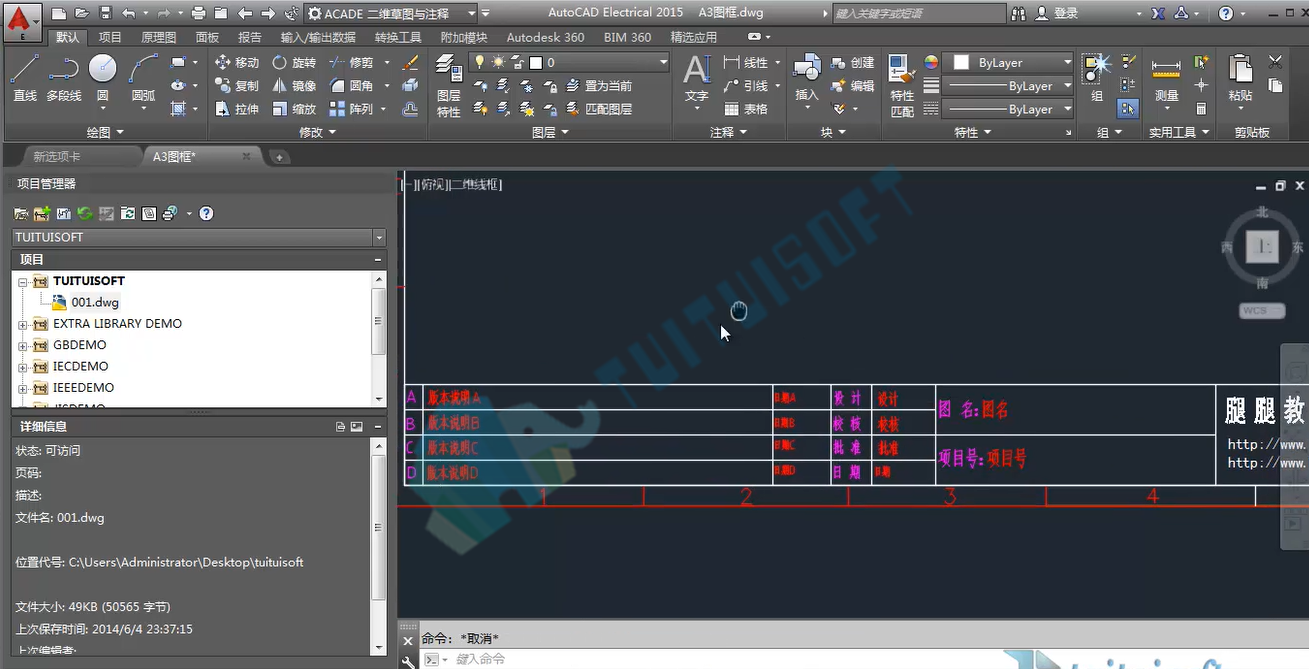1309x669 pixels.
Task: Click the 粘贴 (Paste) clipboard icon
Action: (1240, 78)
